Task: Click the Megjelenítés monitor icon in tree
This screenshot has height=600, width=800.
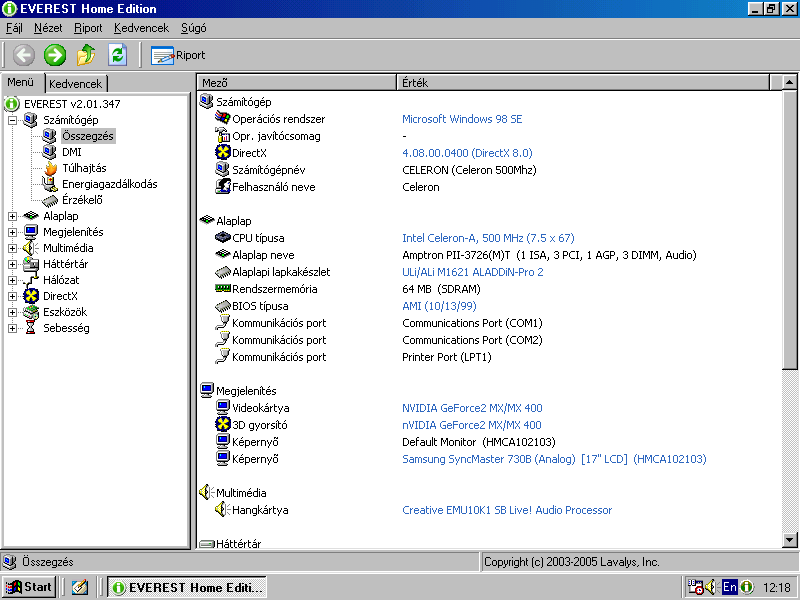Action: pos(31,232)
